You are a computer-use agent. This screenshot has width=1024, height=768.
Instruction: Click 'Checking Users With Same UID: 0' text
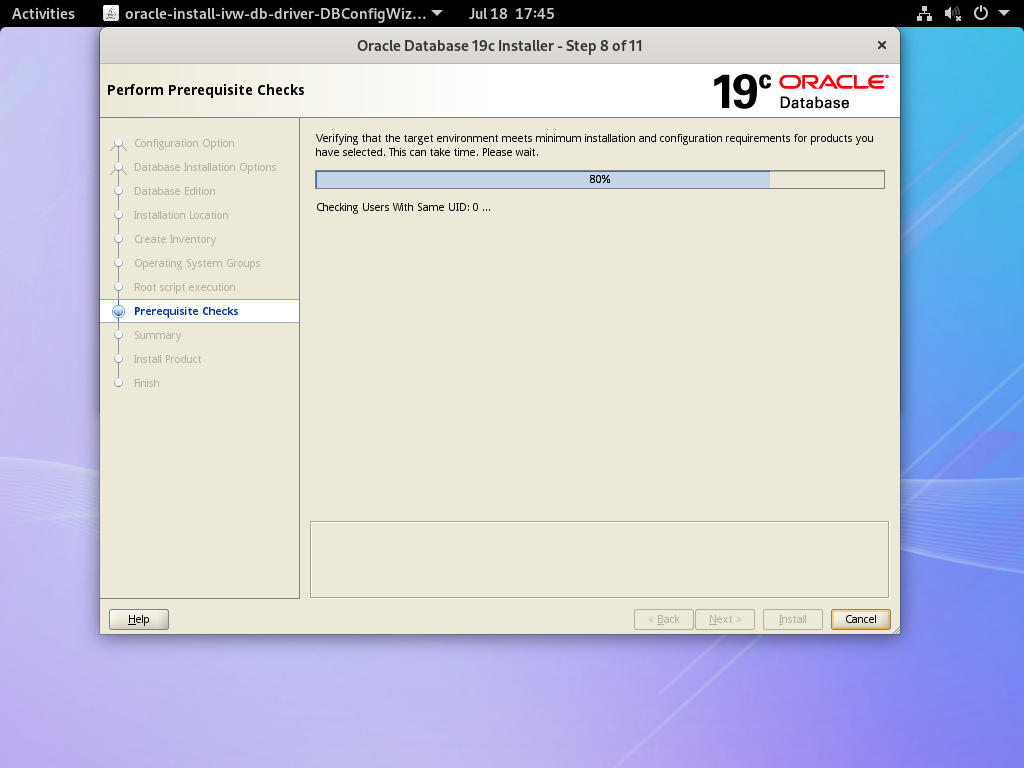[403, 207]
